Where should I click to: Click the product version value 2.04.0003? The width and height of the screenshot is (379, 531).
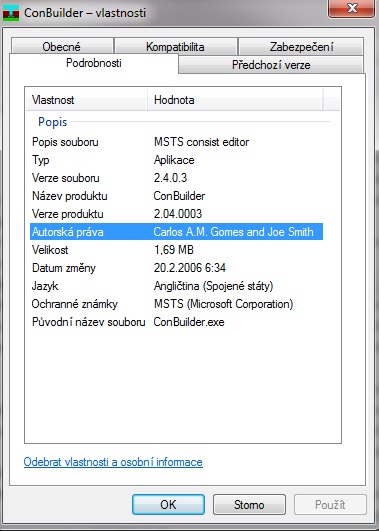tap(178, 214)
